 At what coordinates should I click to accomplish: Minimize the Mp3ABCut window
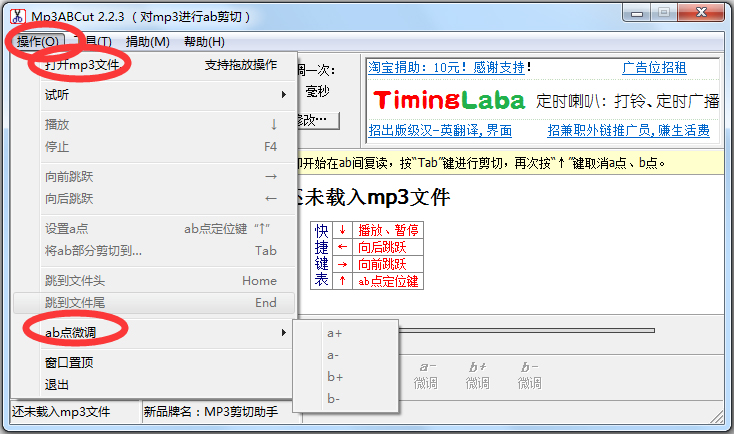point(637,14)
